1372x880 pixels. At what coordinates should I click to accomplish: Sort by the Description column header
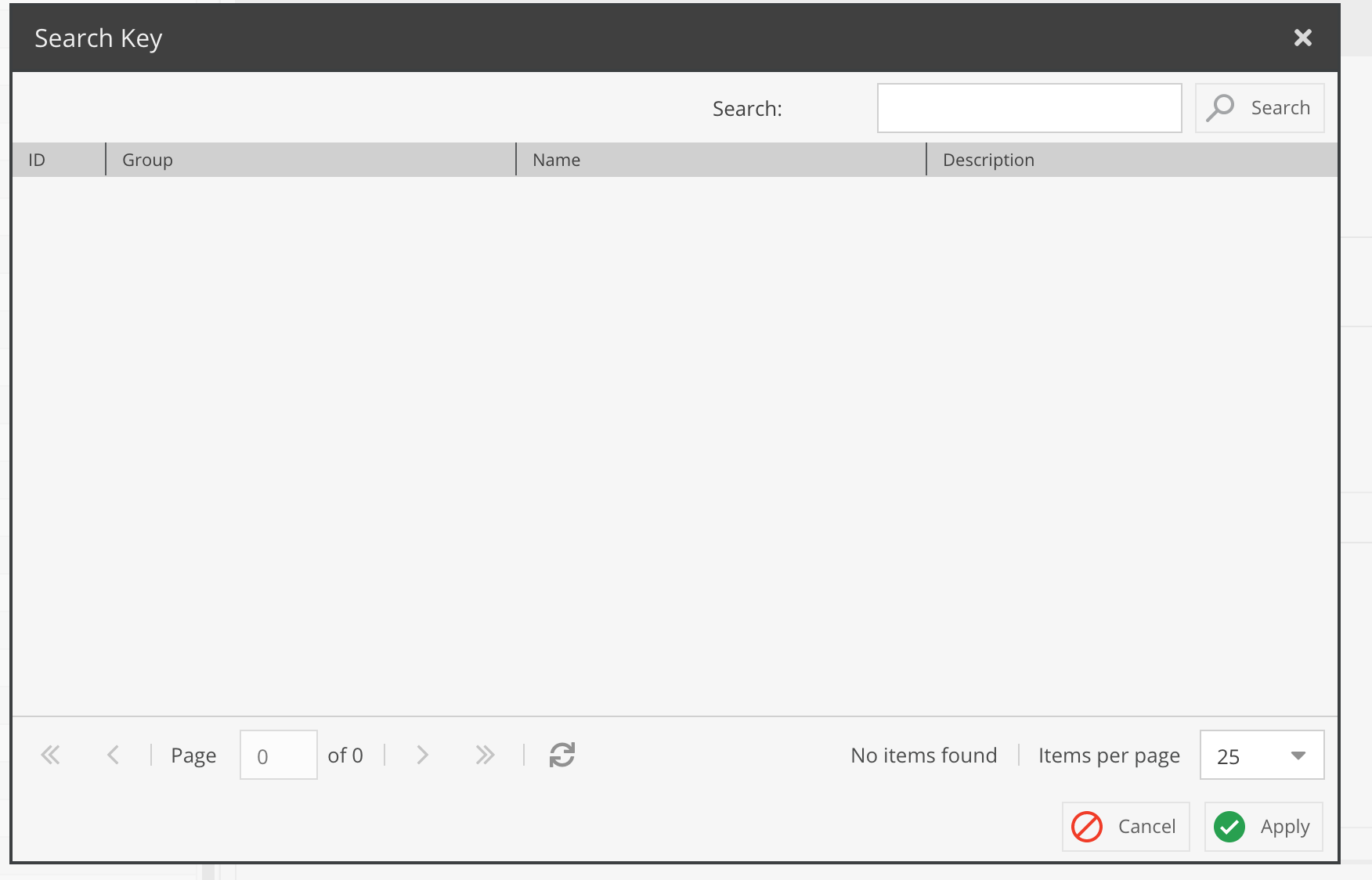tap(1132, 160)
